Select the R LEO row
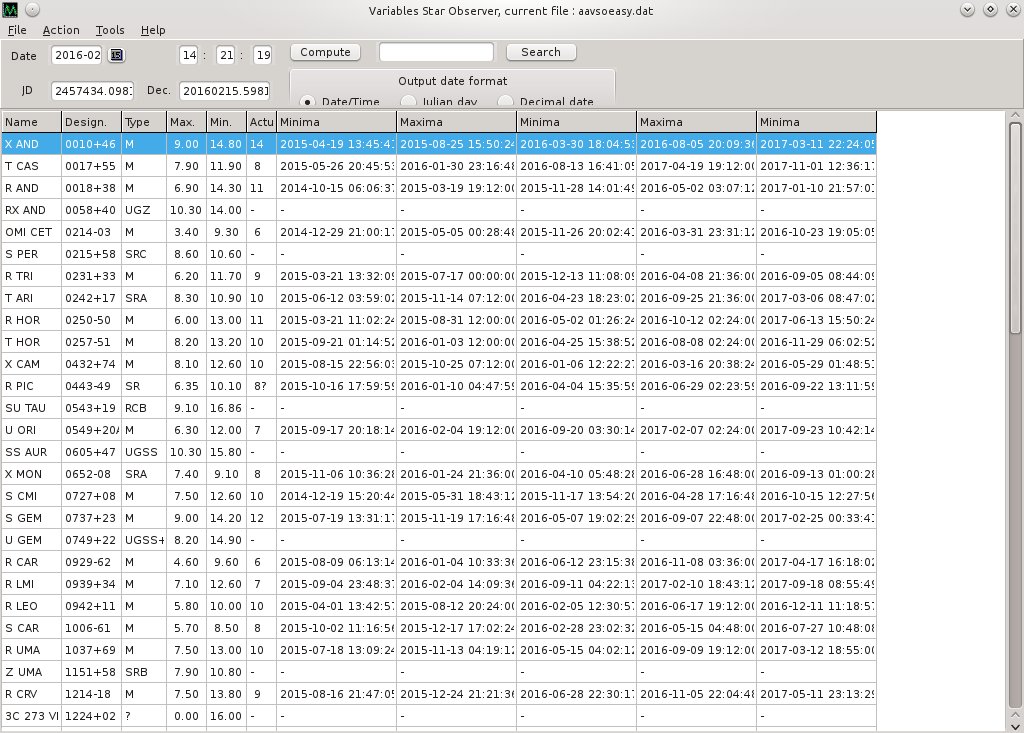Viewport: 1024px width, 733px height. point(439,606)
